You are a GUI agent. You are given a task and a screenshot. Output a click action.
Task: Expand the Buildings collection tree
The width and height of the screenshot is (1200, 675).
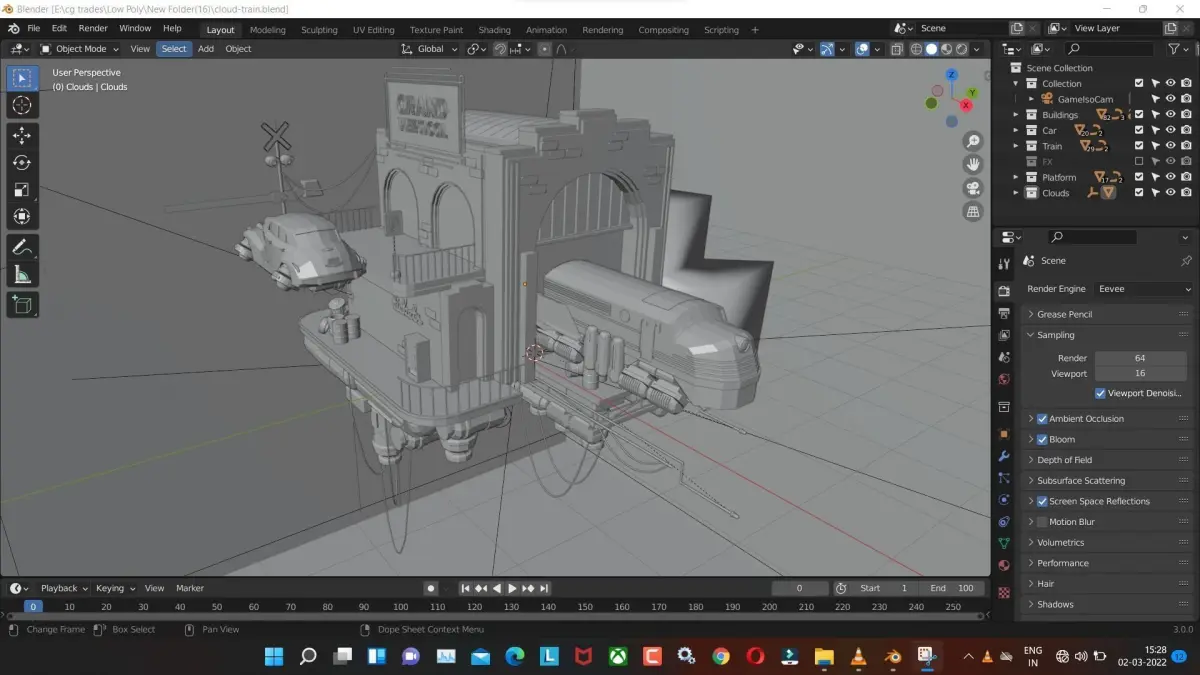click(x=1016, y=115)
